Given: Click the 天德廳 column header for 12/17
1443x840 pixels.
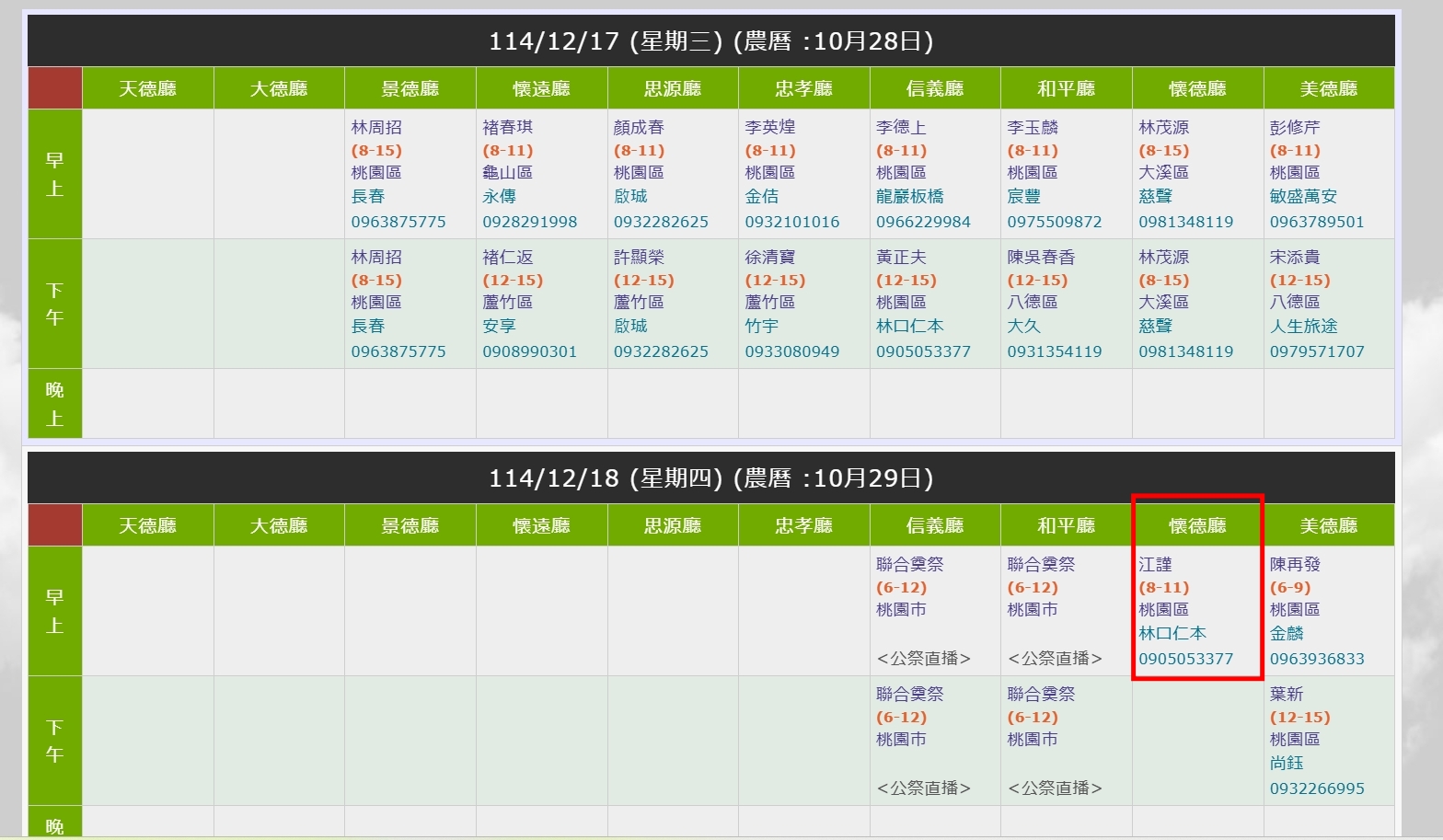Looking at the screenshot, I should (x=147, y=88).
